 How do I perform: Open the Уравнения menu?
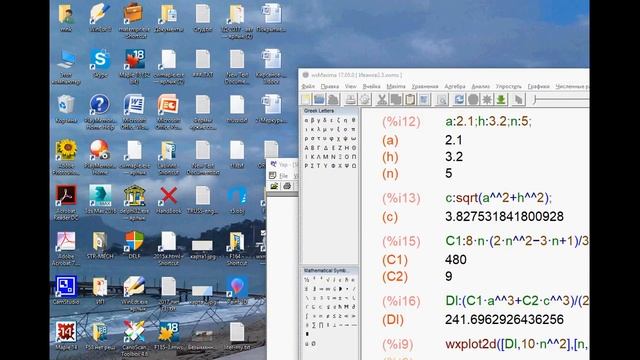[x=425, y=86]
